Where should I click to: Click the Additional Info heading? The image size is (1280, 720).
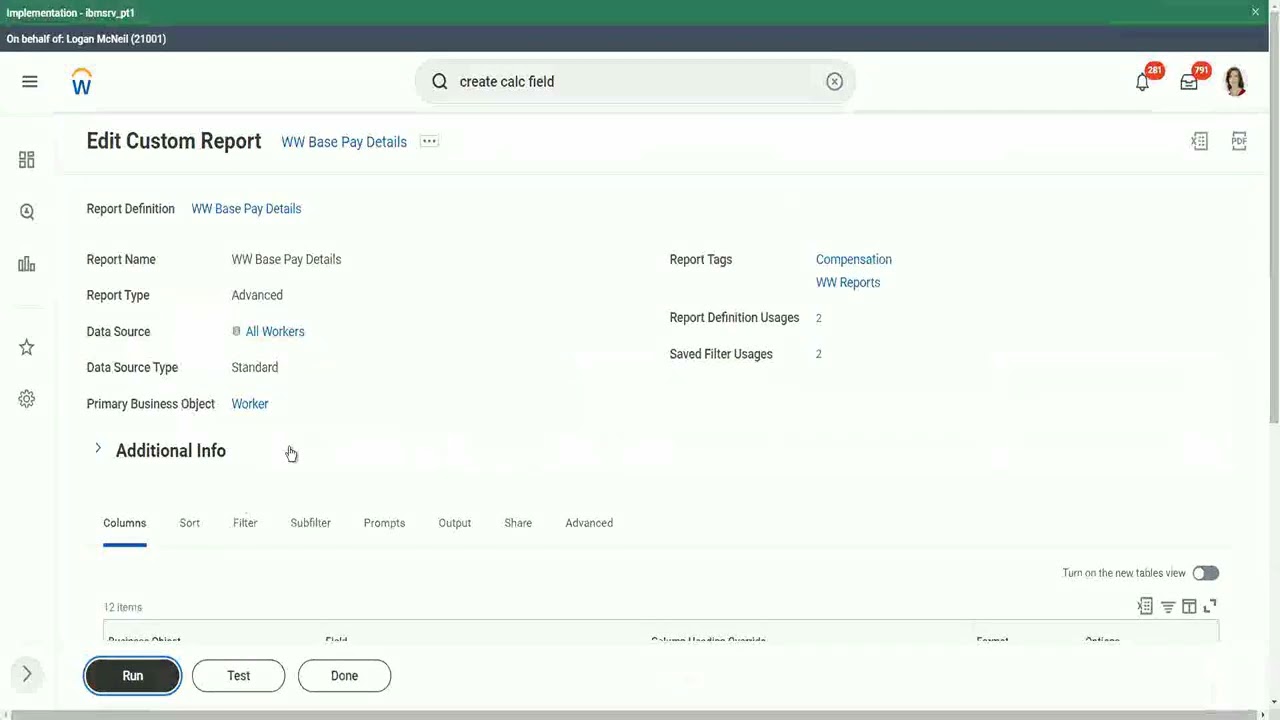click(171, 451)
